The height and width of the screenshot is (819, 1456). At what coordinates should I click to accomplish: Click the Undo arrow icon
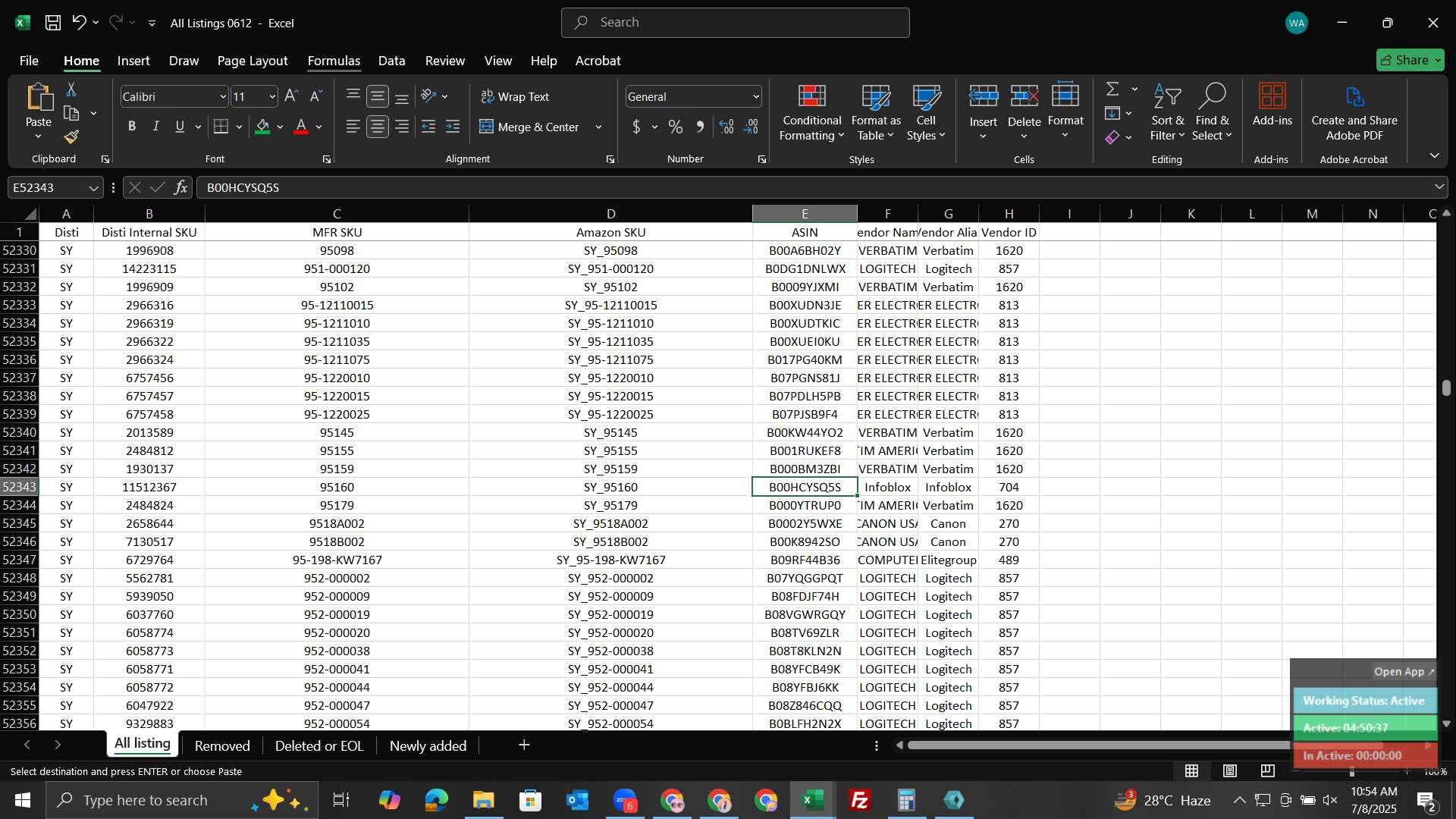[79, 23]
